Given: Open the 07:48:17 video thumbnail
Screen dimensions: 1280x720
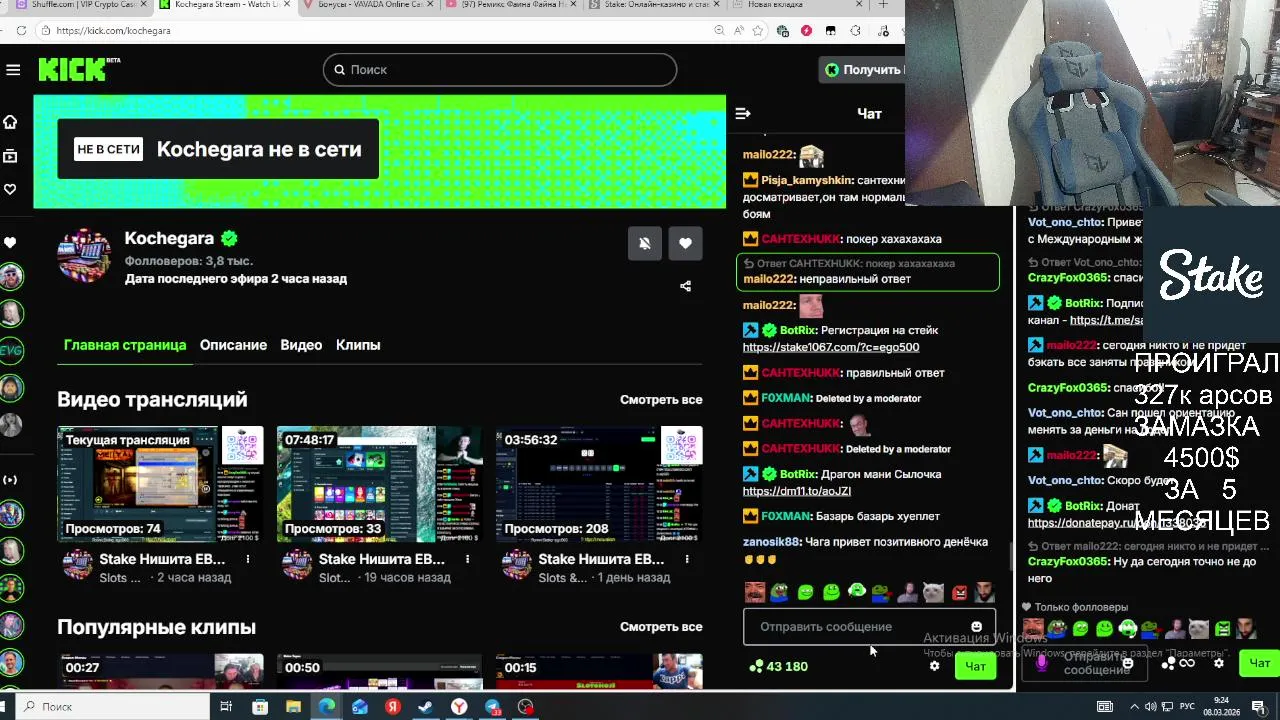Looking at the screenshot, I should [380, 484].
